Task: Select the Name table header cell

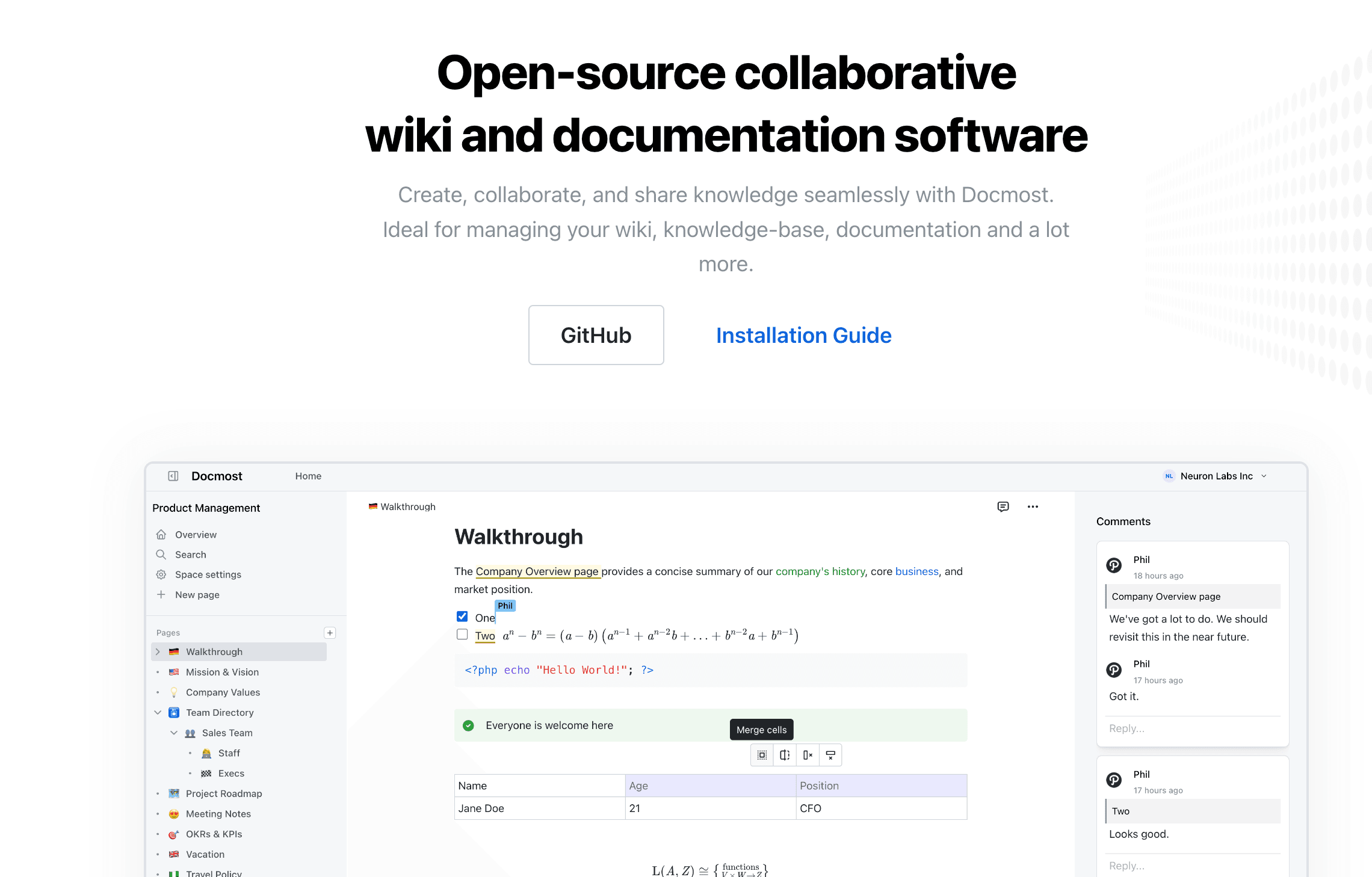Action: (x=540, y=786)
